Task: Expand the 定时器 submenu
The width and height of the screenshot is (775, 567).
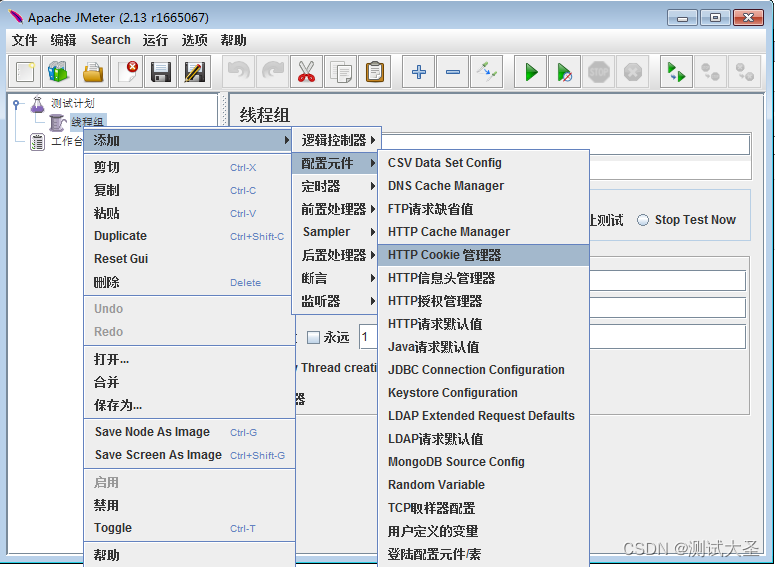Action: pos(337,186)
